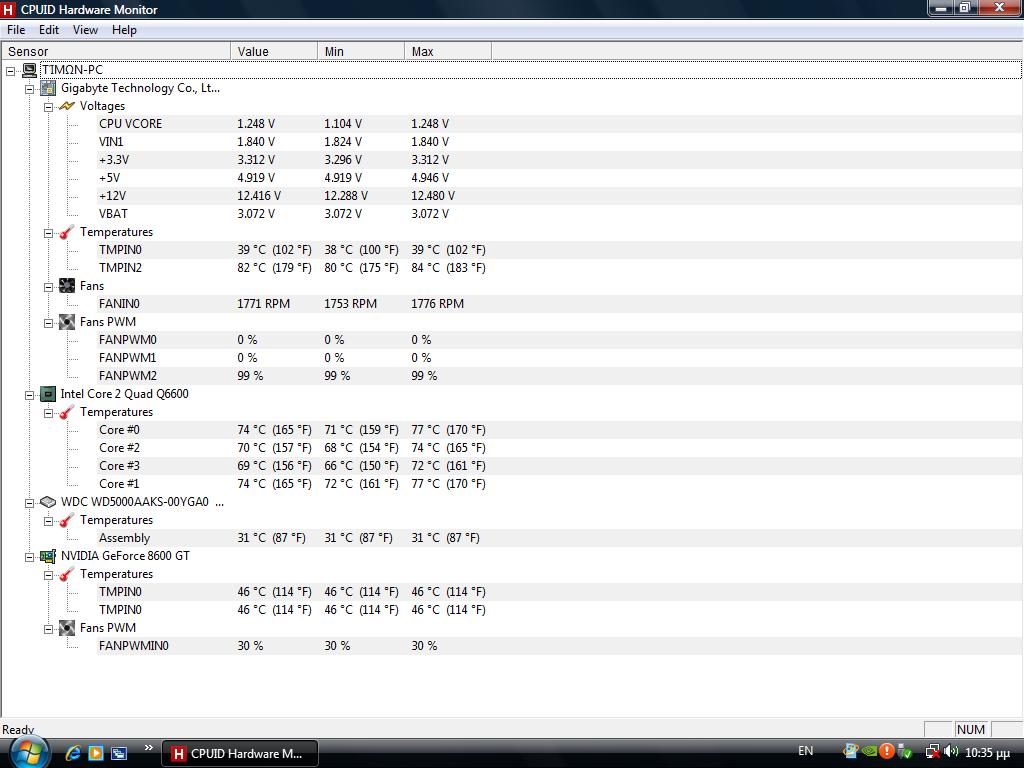The height and width of the screenshot is (768, 1024).
Task: Click the thermometer icon under Intel Core 2 Quad
Action: (x=67, y=412)
